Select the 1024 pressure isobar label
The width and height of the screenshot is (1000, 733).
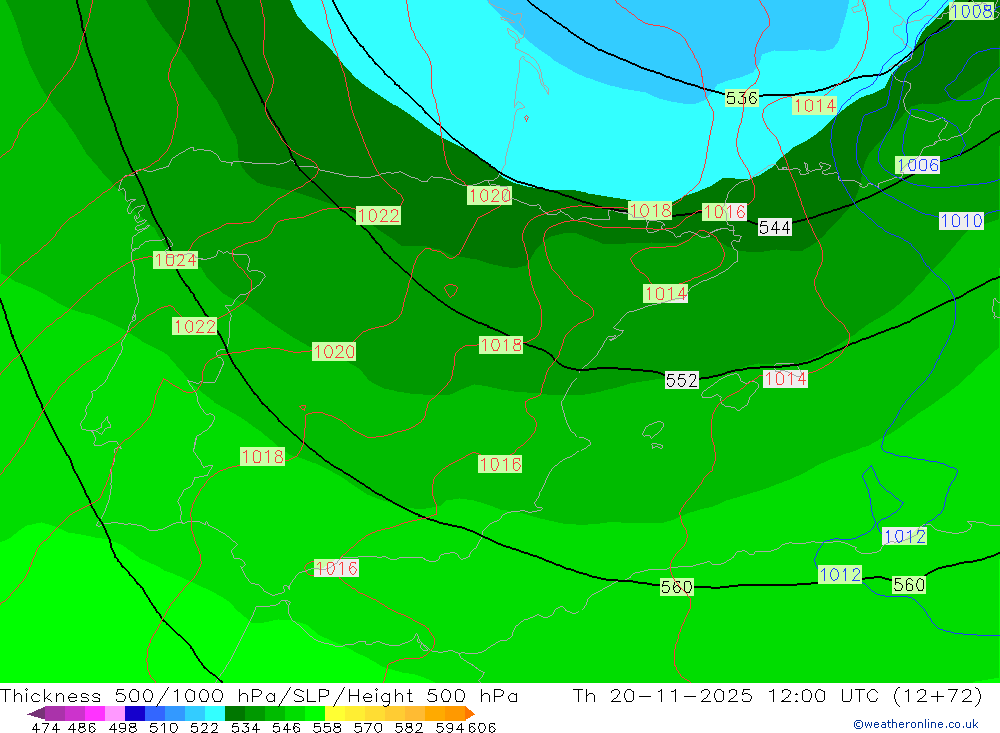[175, 260]
